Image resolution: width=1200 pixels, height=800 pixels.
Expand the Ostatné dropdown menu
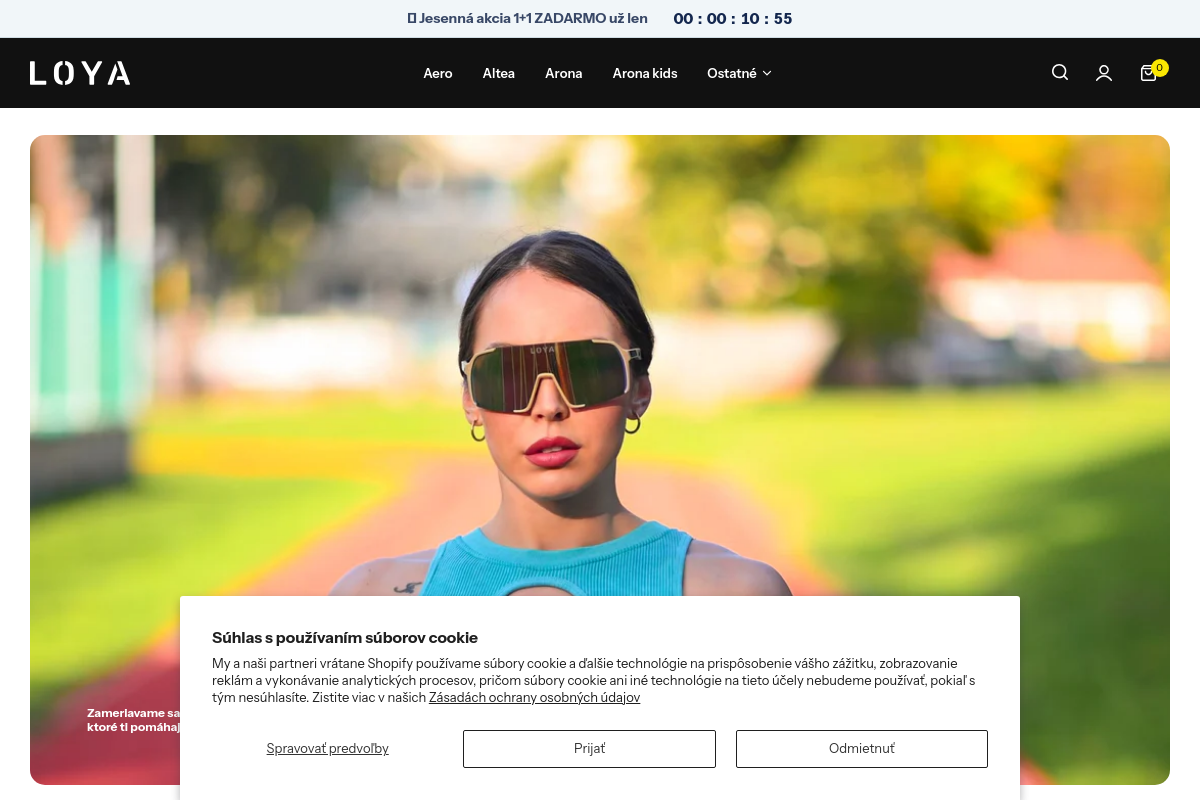[739, 73]
